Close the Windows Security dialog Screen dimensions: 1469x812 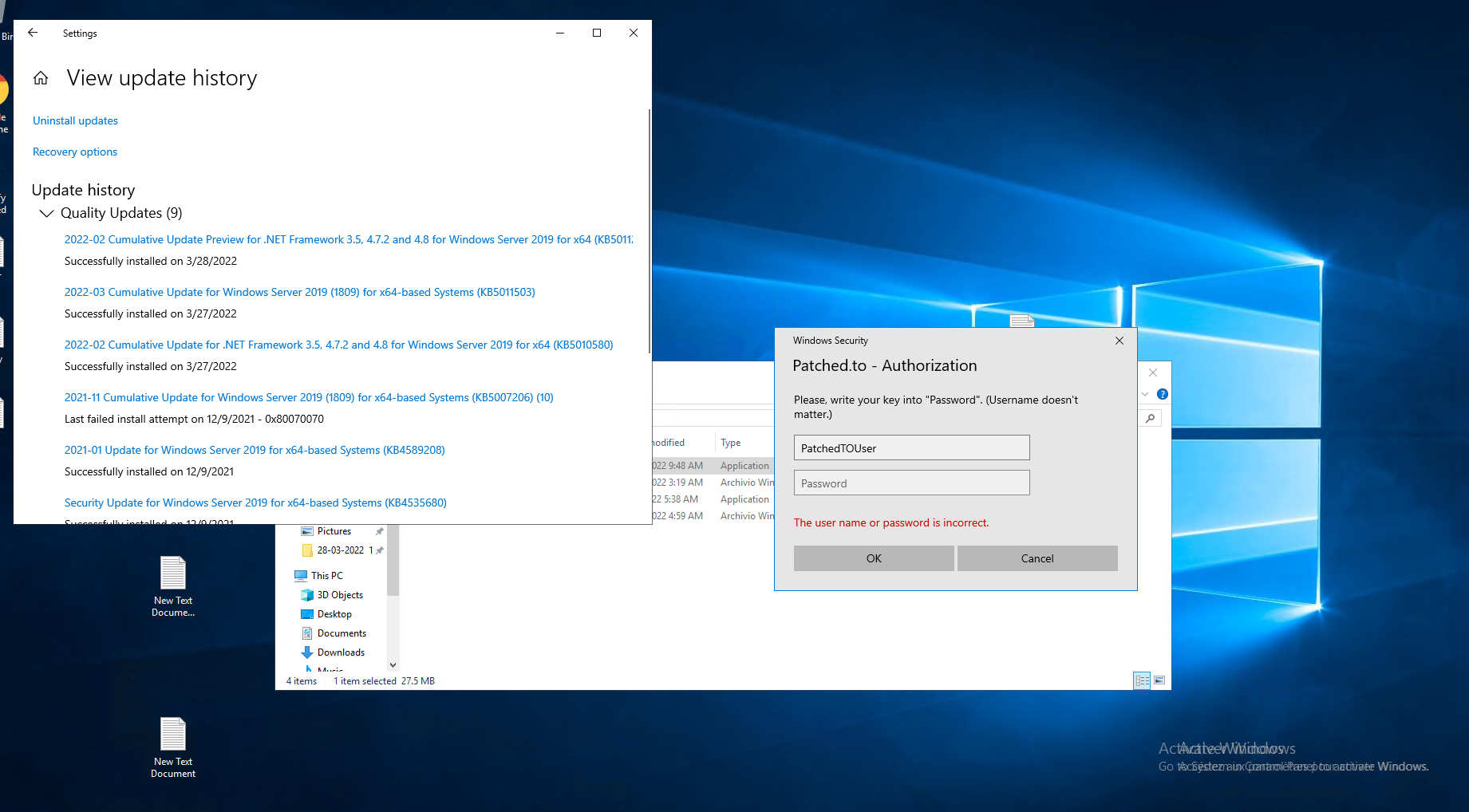[1120, 341]
